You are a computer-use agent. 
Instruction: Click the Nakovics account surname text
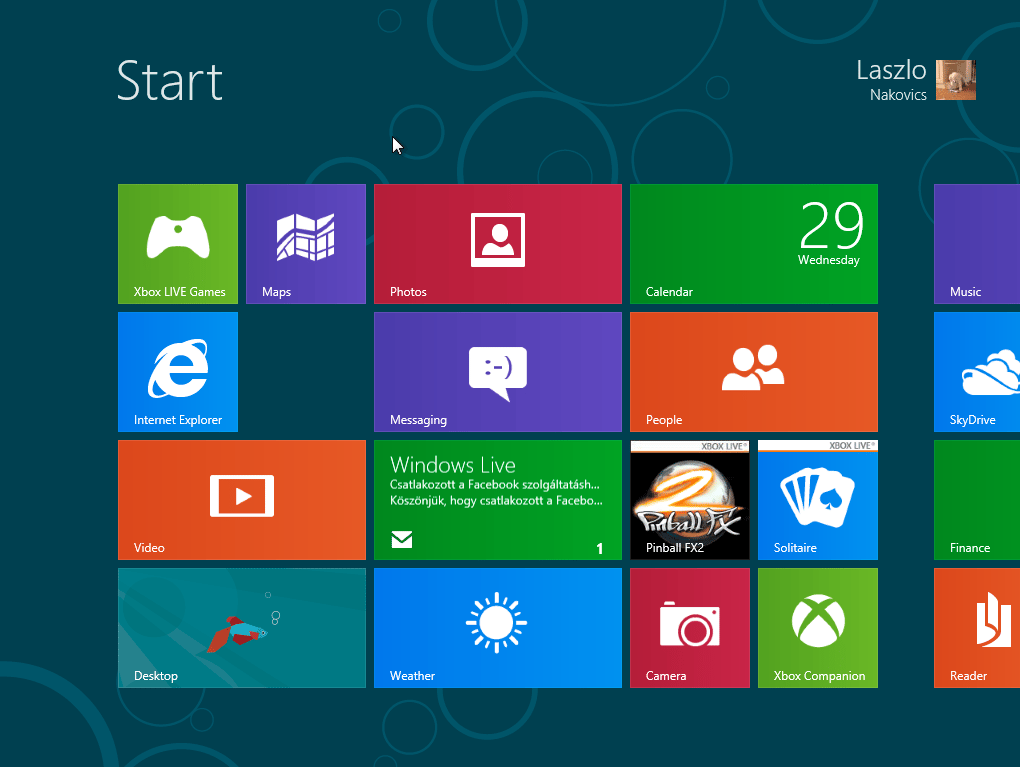(898, 95)
